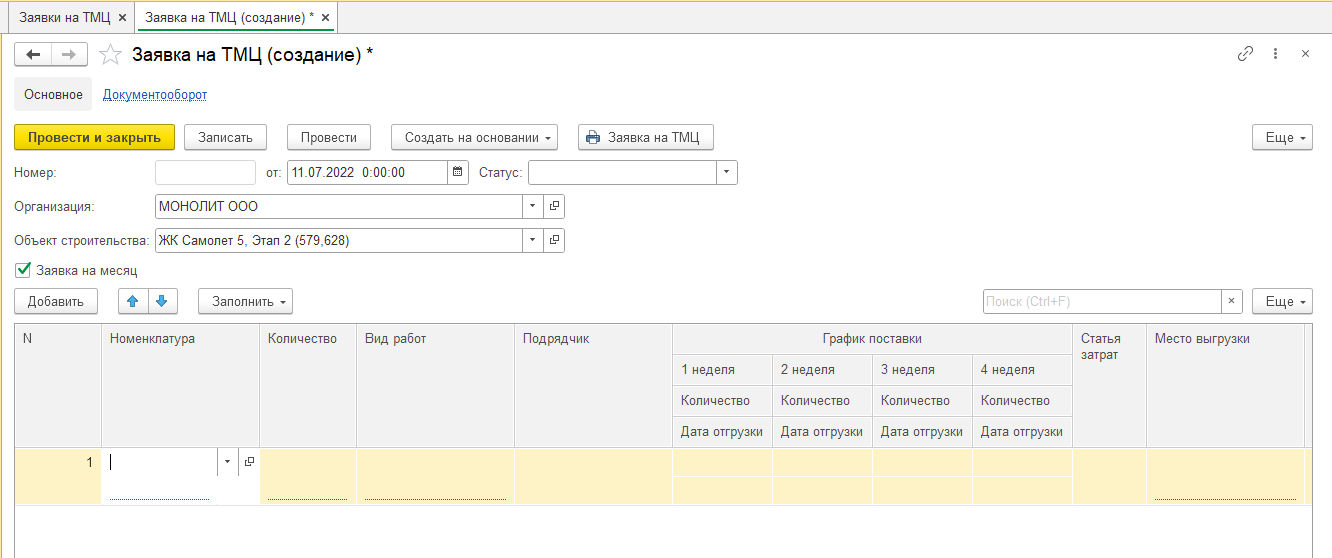
Task: Expand the Организация dropdown arrow
Action: coord(531,206)
